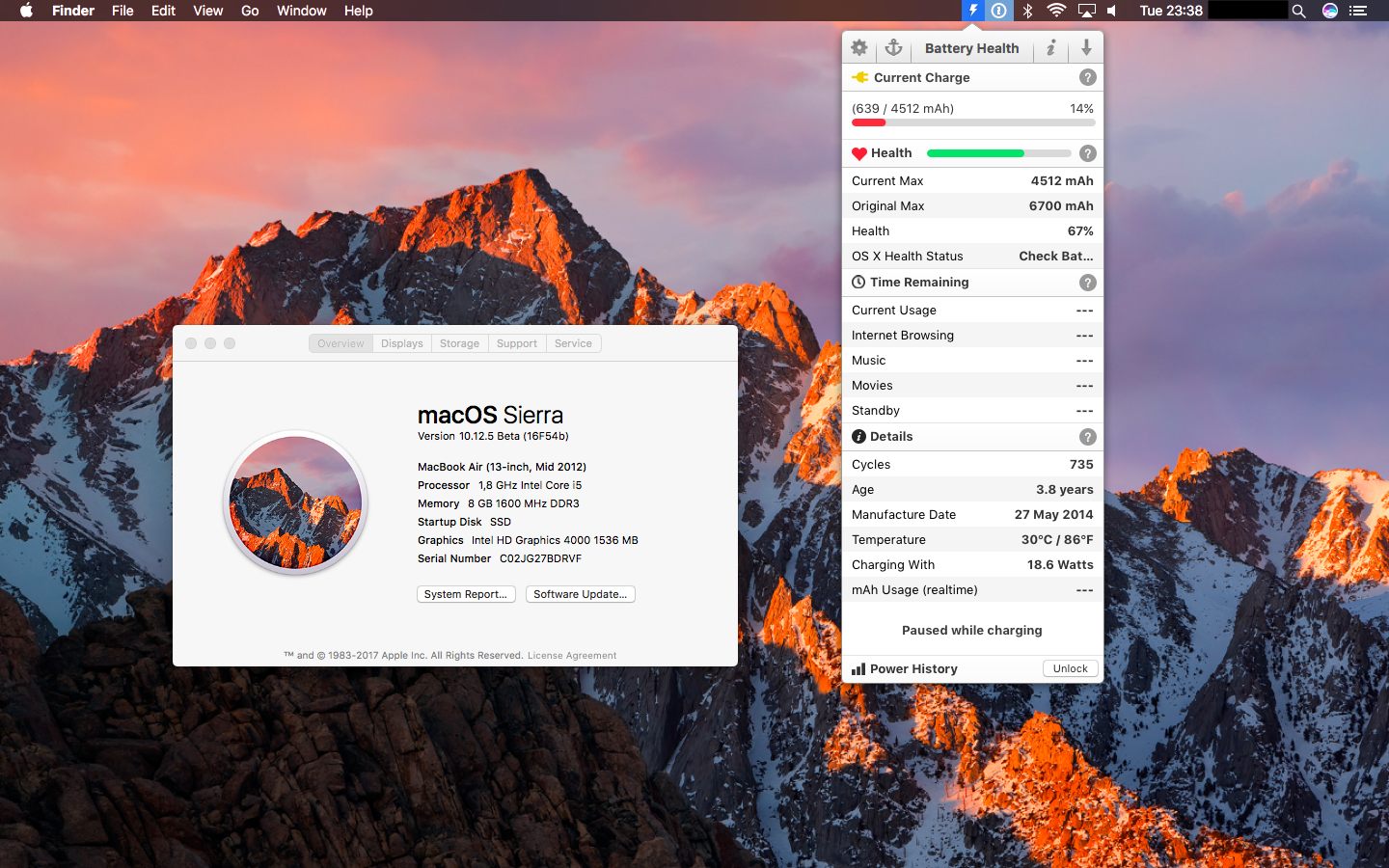Open help for Time Remaining section

(x=1087, y=283)
